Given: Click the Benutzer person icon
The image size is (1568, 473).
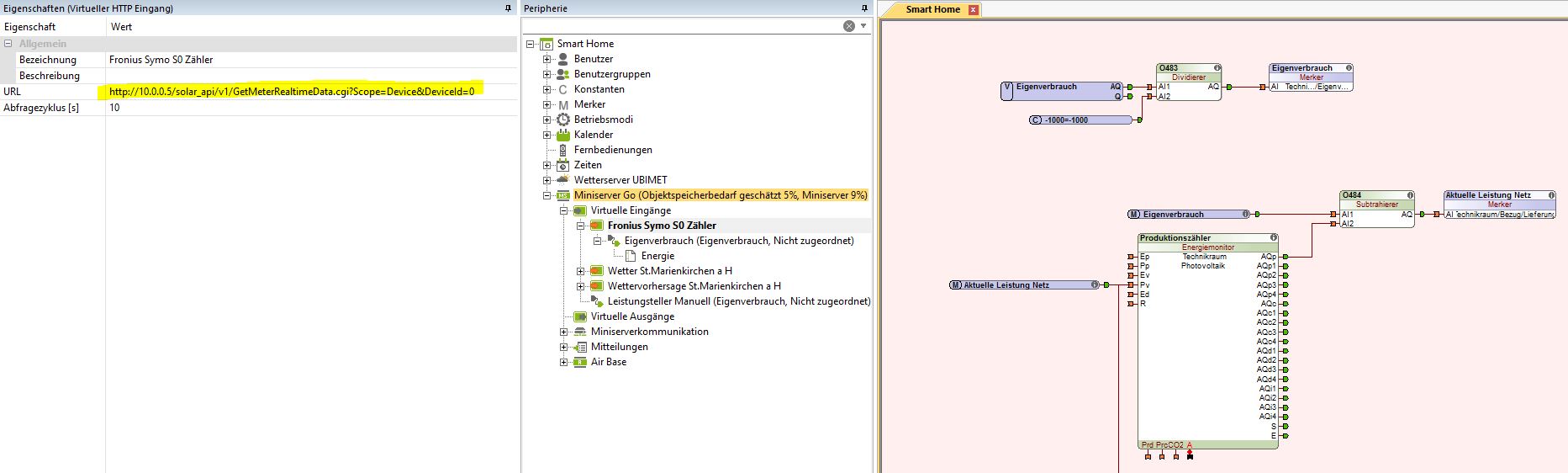Looking at the screenshot, I should coord(563,59).
